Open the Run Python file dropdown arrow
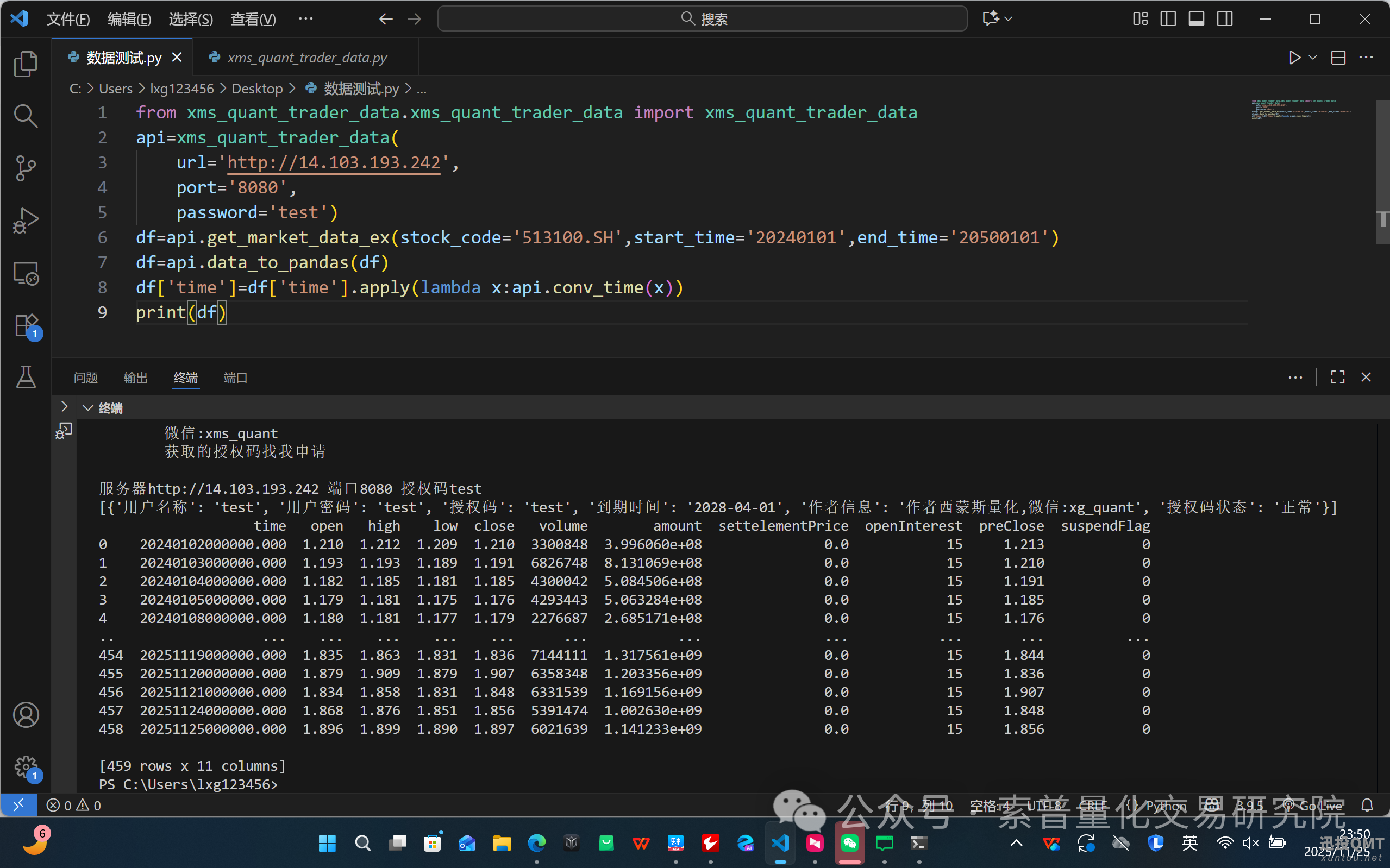The image size is (1390, 868). click(x=1312, y=58)
